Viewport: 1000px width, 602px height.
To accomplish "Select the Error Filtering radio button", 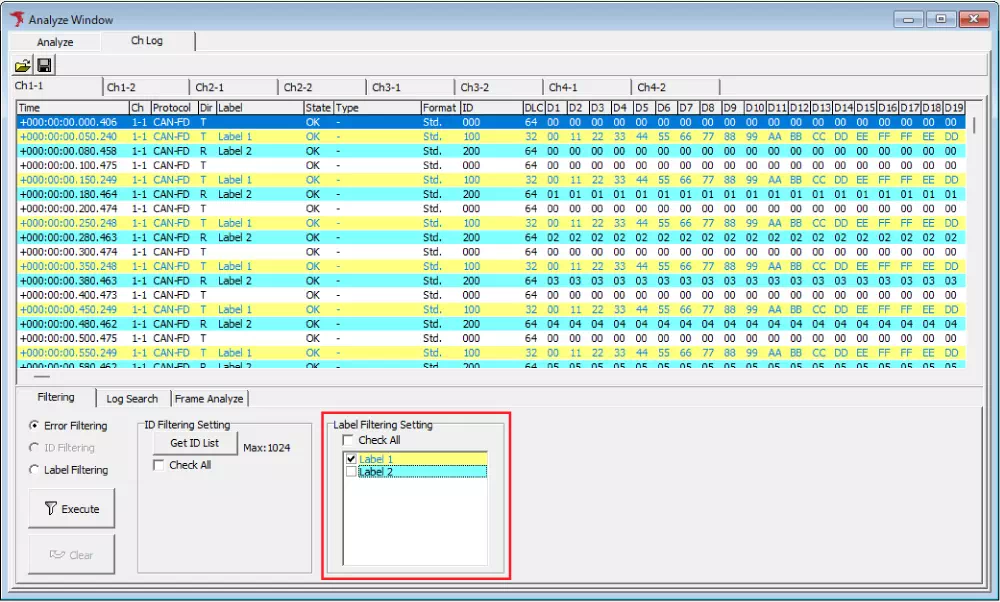I will 36,426.
